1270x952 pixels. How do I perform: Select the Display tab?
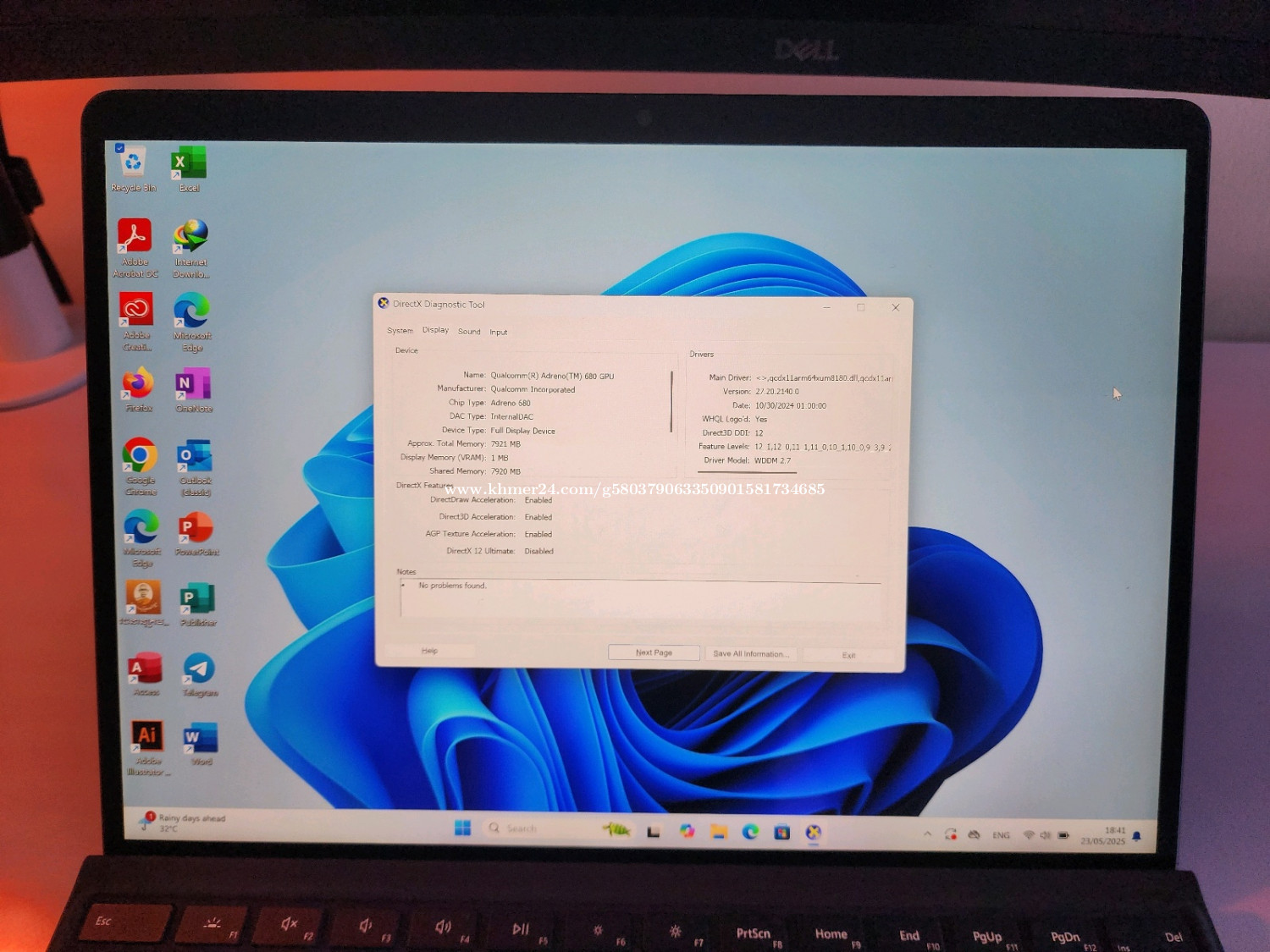click(435, 330)
